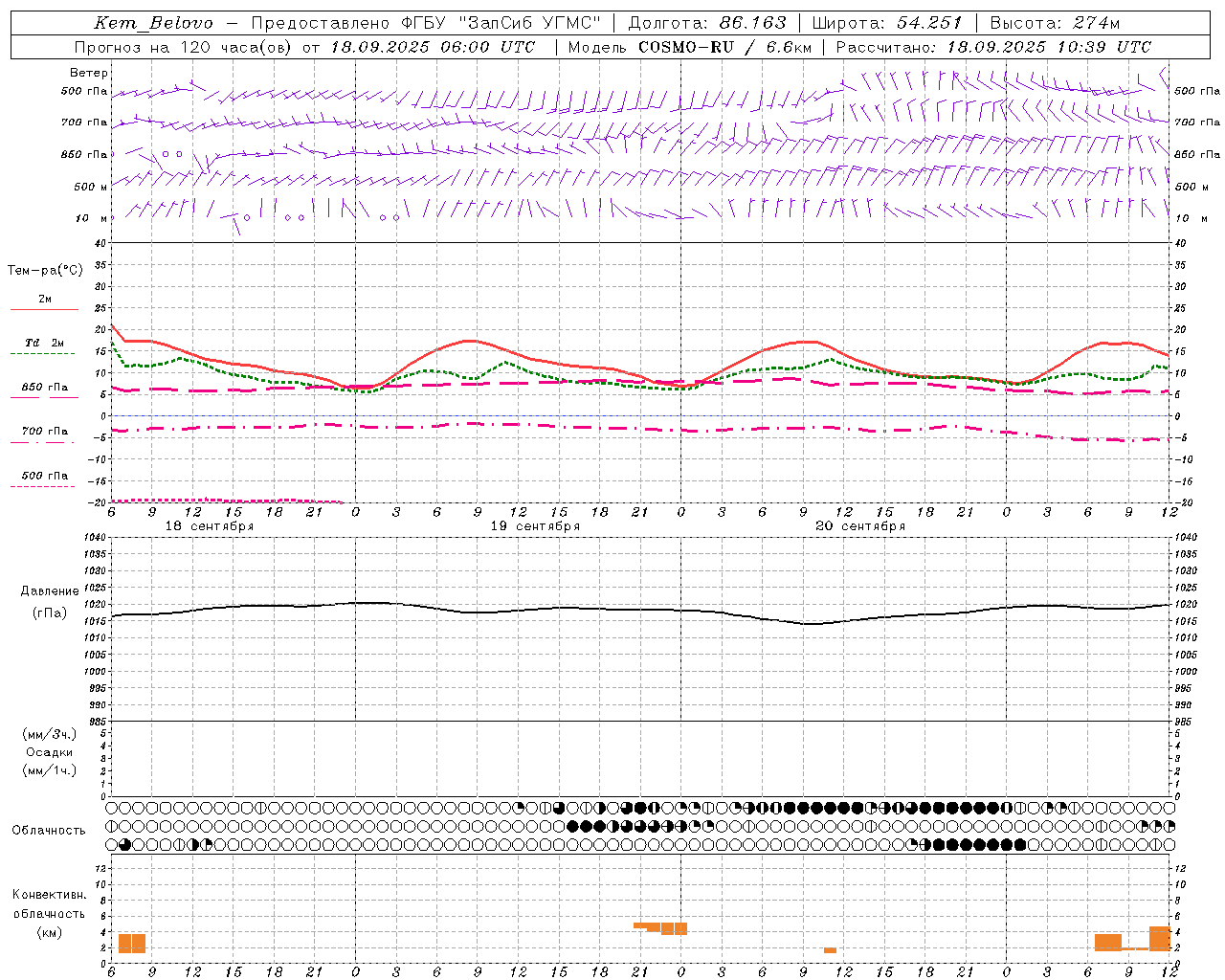
Task: Click the first orange convective bar on 18 September
Action: tap(132, 944)
